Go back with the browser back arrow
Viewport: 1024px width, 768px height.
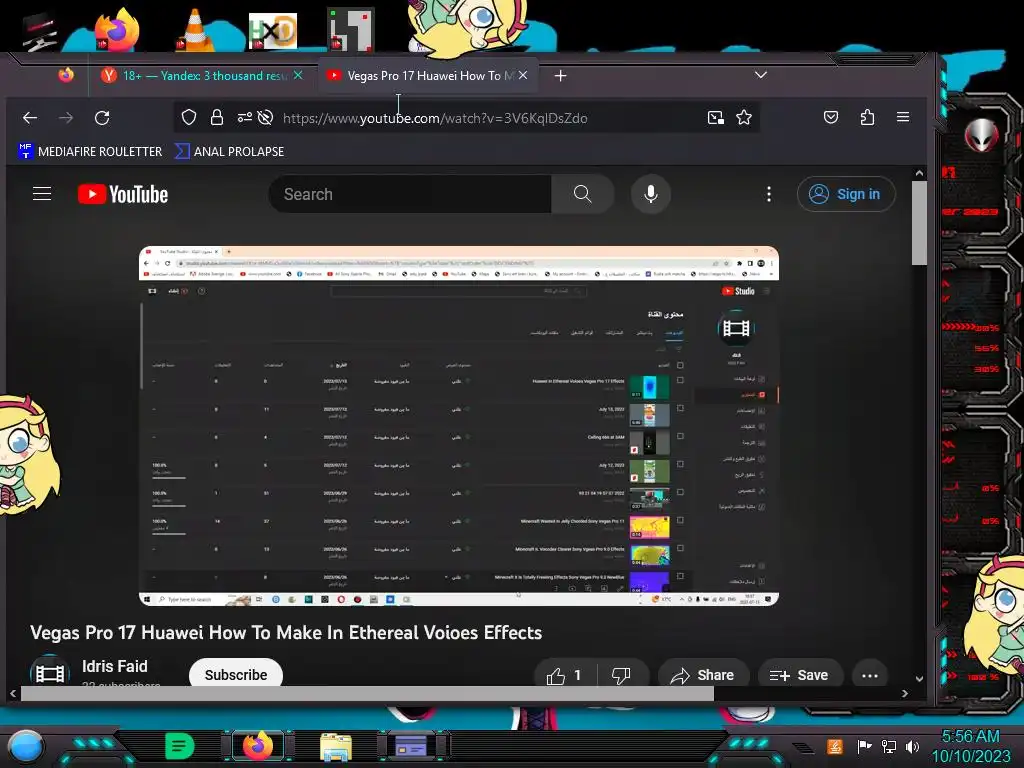coord(30,118)
